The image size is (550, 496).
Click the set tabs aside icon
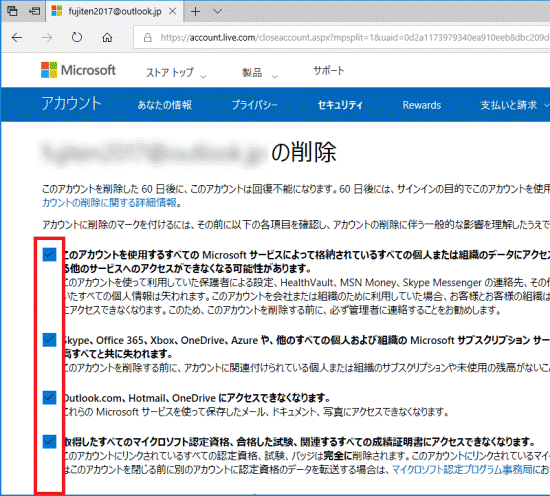click(x=34, y=11)
